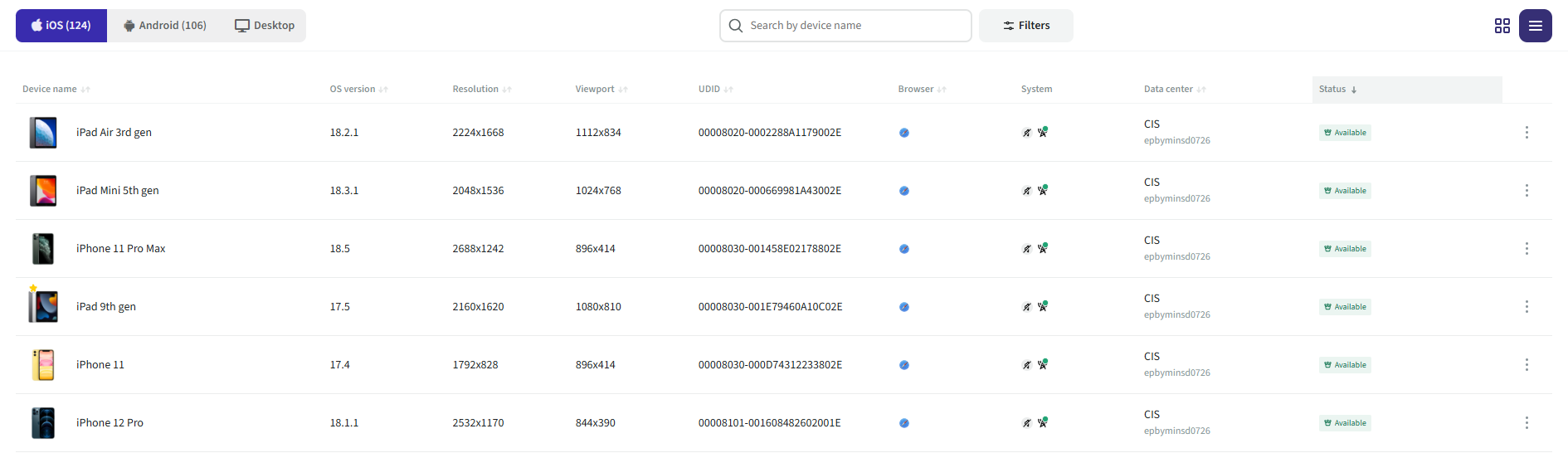
Task: Open row actions menu for iPad 9th gen
Action: (x=1527, y=307)
